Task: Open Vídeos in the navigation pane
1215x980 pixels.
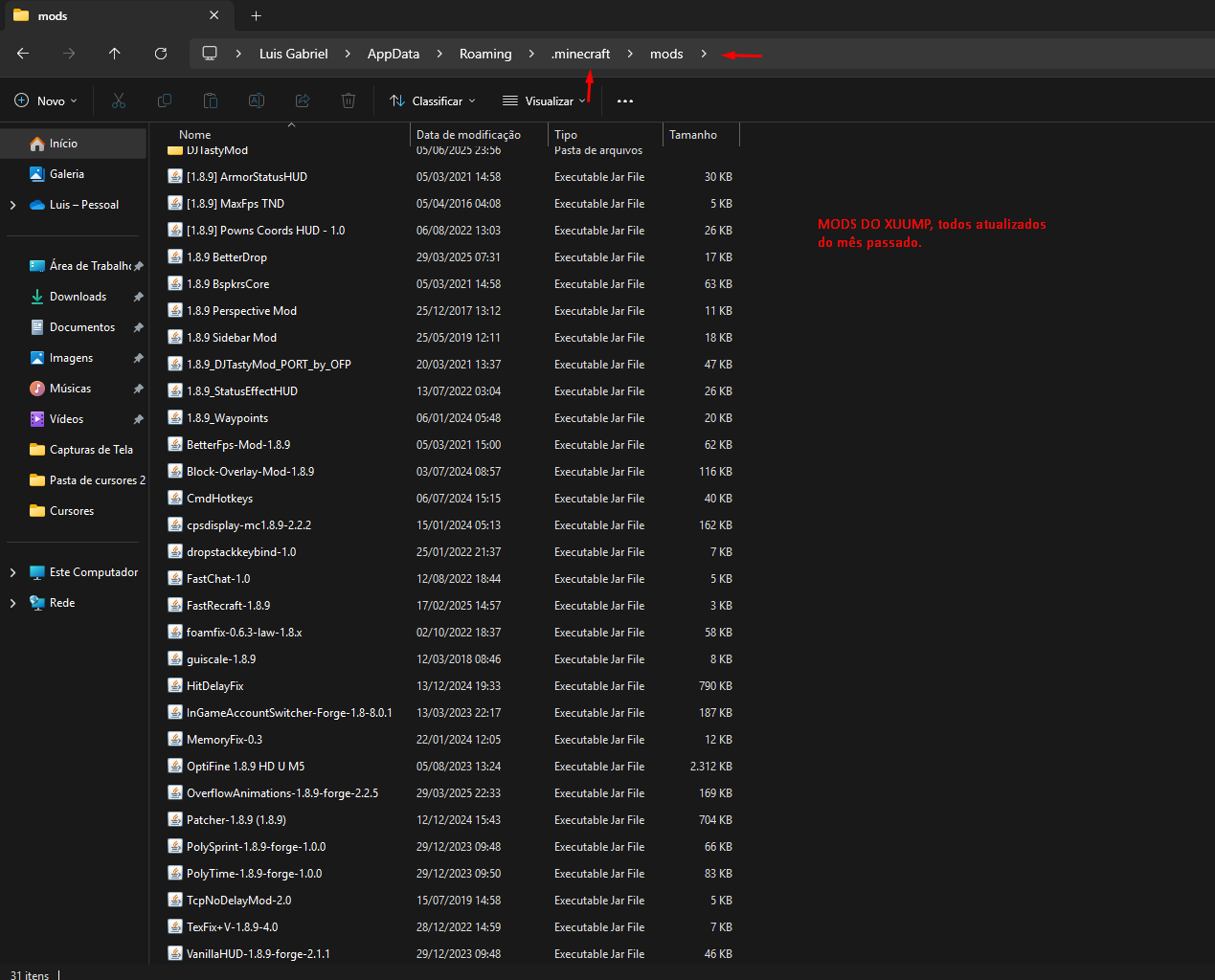Action: [x=75, y=419]
